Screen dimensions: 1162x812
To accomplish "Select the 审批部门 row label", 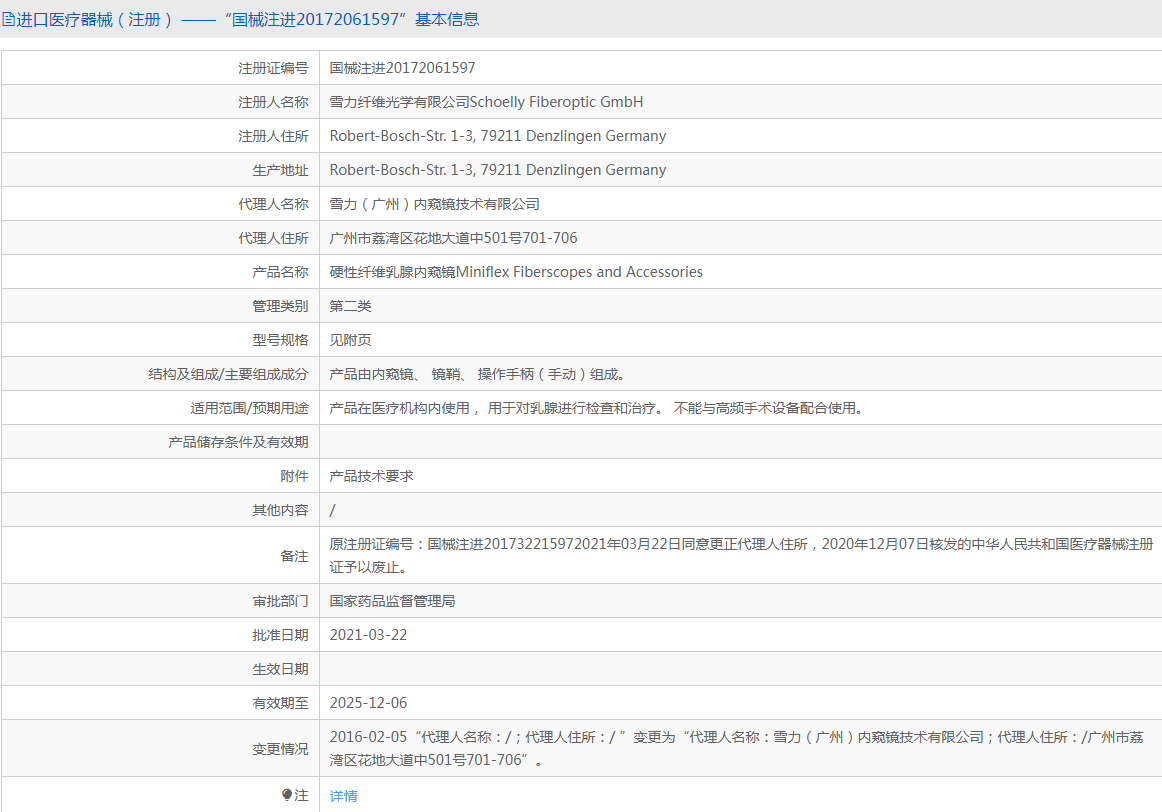I will click(x=280, y=602).
